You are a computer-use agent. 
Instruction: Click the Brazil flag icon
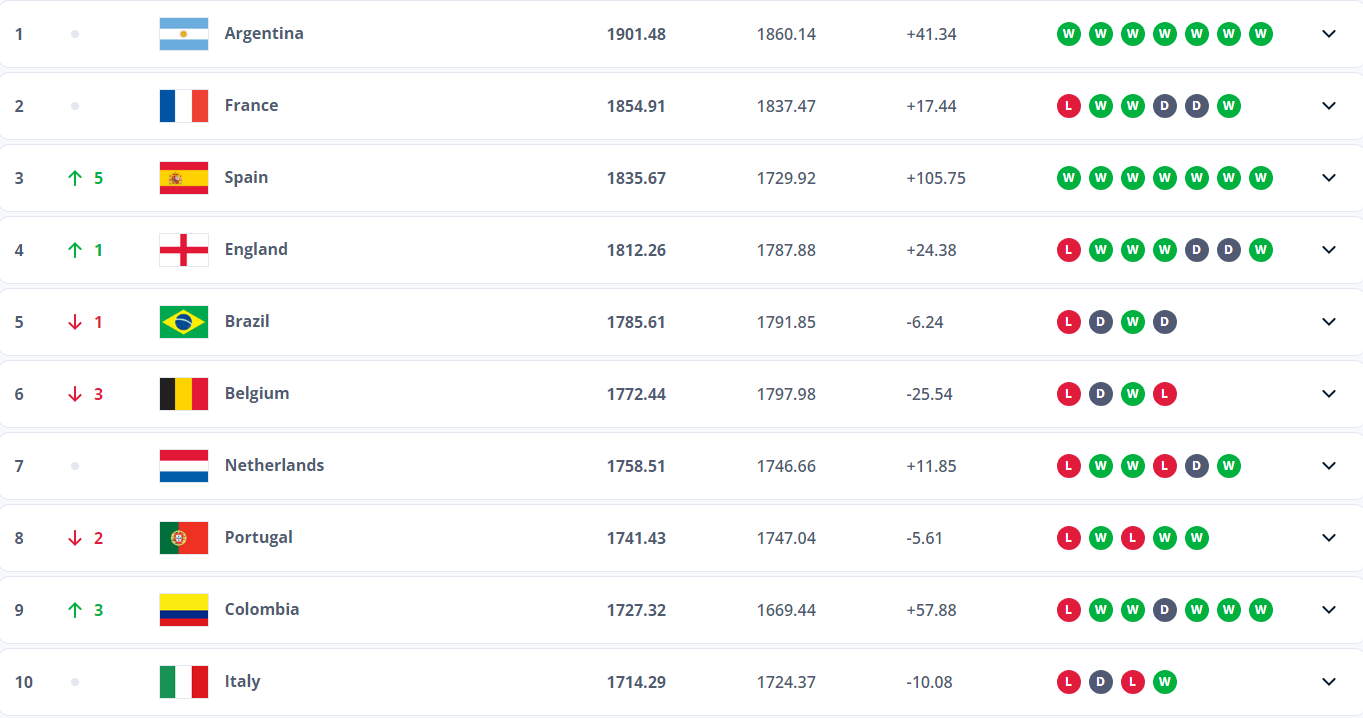click(184, 322)
